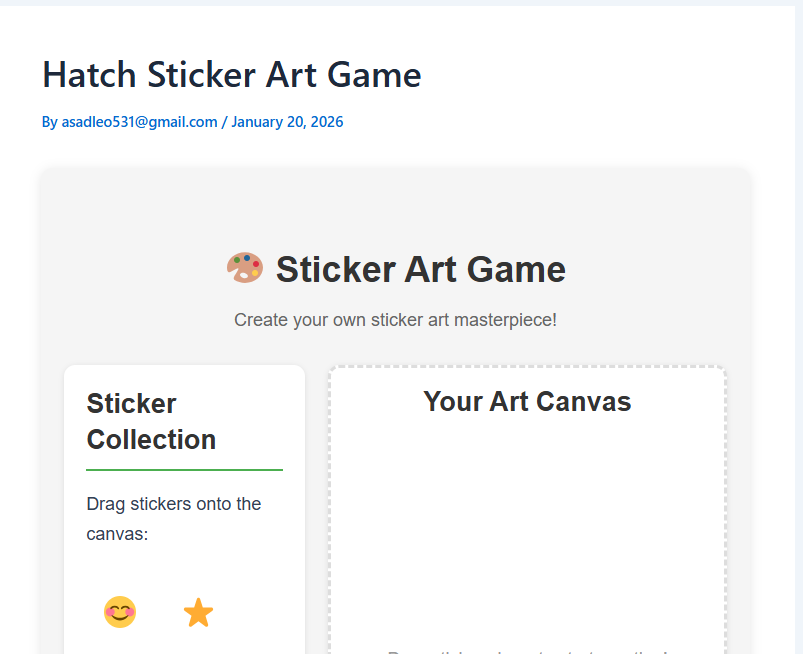Click the Your Art Canvas heading
Image resolution: width=803 pixels, height=654 pixels.
click(527, 402)
